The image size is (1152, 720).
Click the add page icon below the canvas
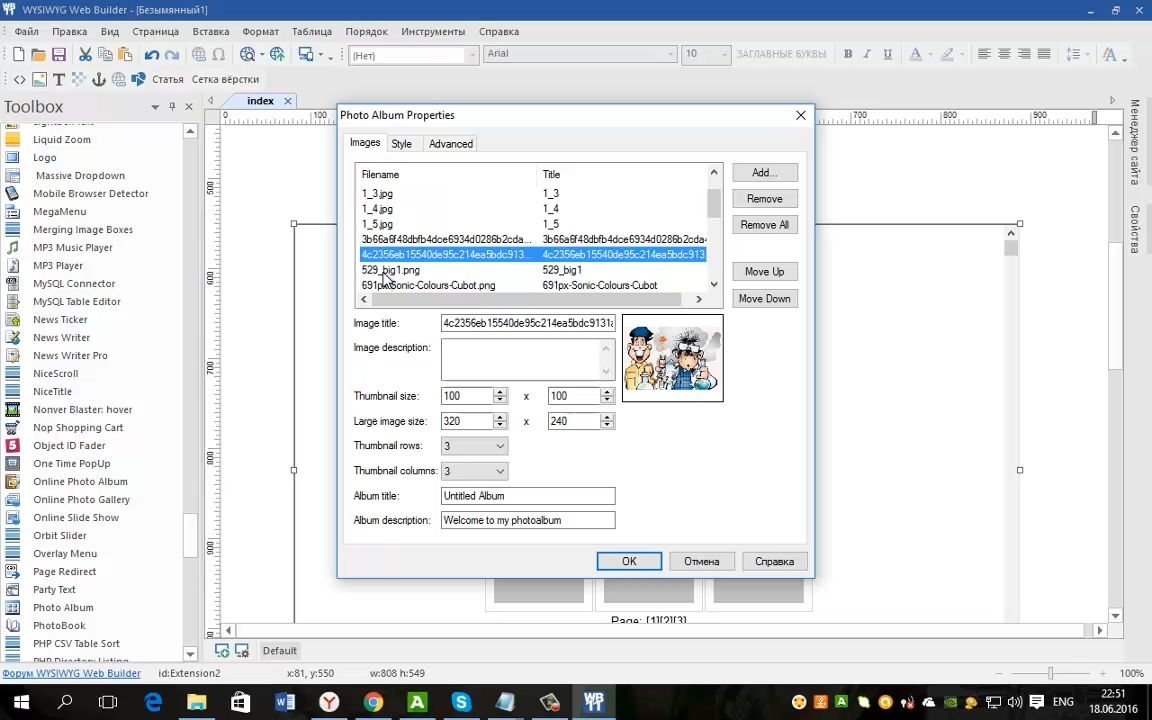[222, 651]
